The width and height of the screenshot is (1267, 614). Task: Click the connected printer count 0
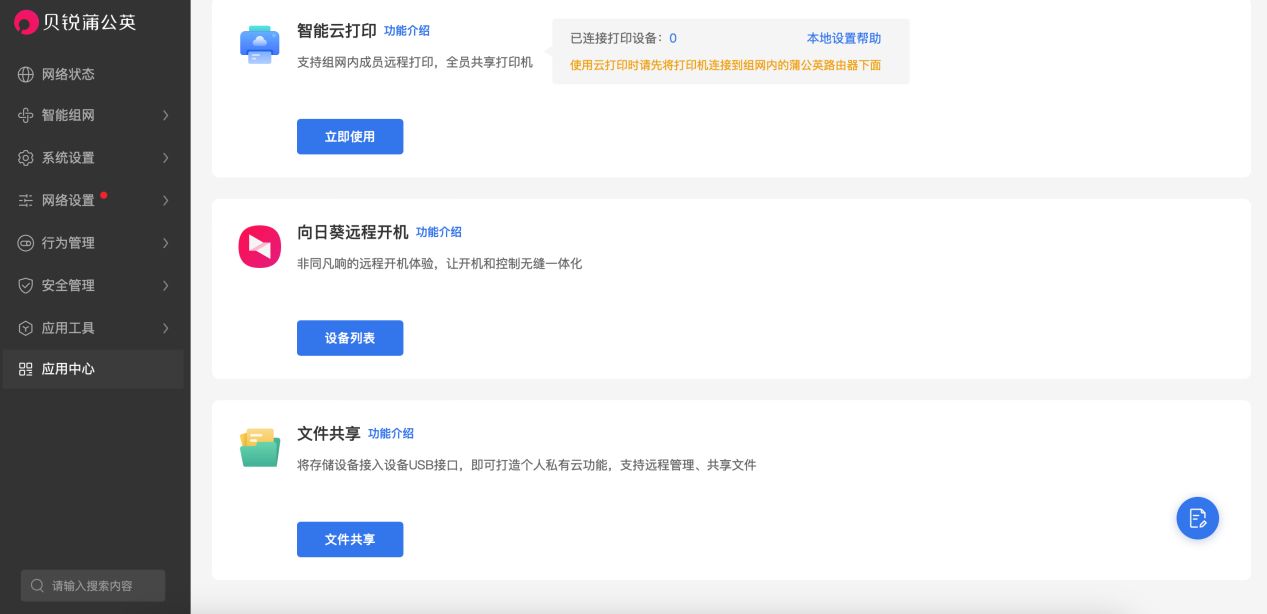coord(673,38)
